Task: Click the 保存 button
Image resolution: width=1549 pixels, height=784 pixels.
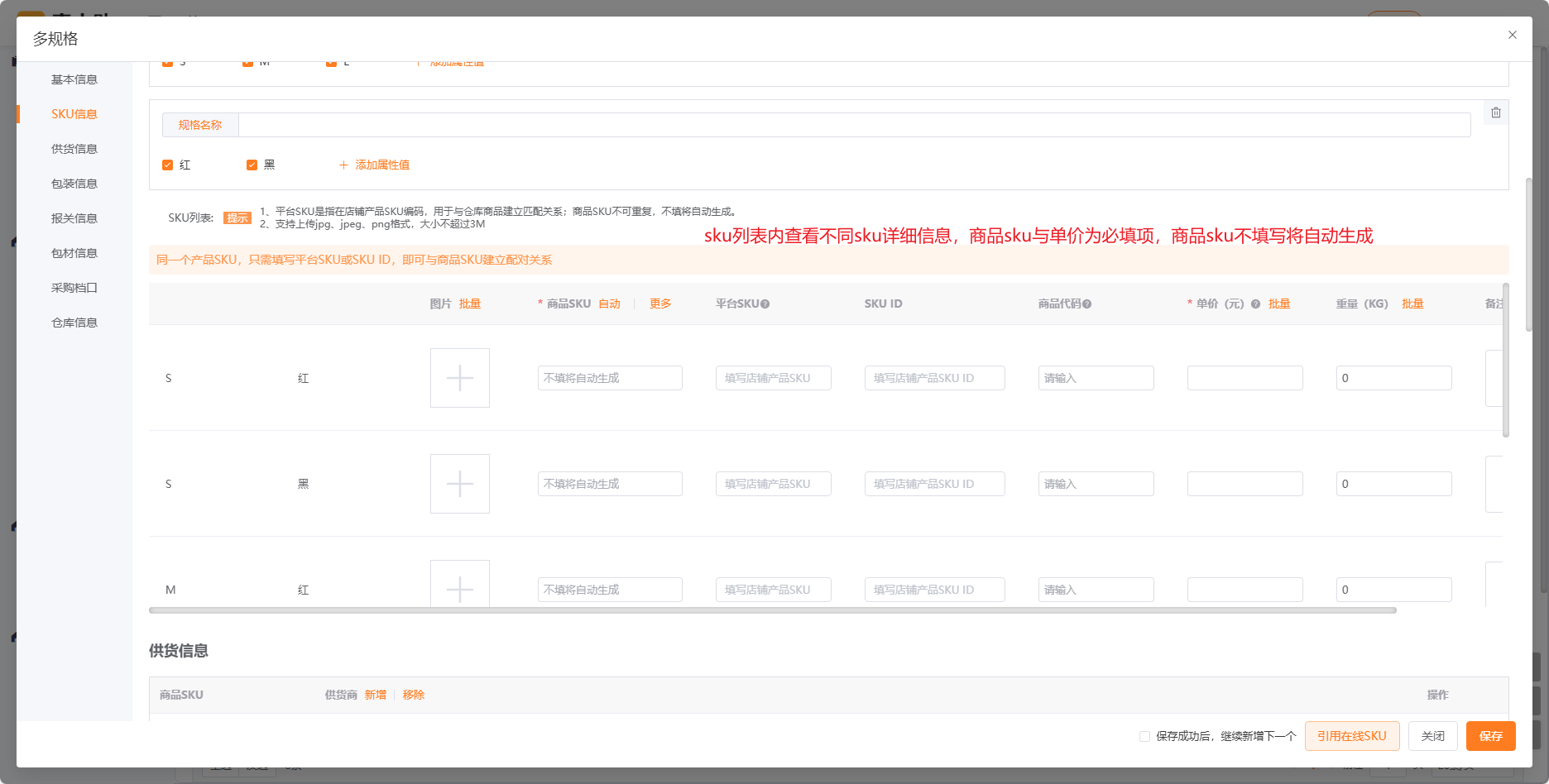Action: (1491, 736)
